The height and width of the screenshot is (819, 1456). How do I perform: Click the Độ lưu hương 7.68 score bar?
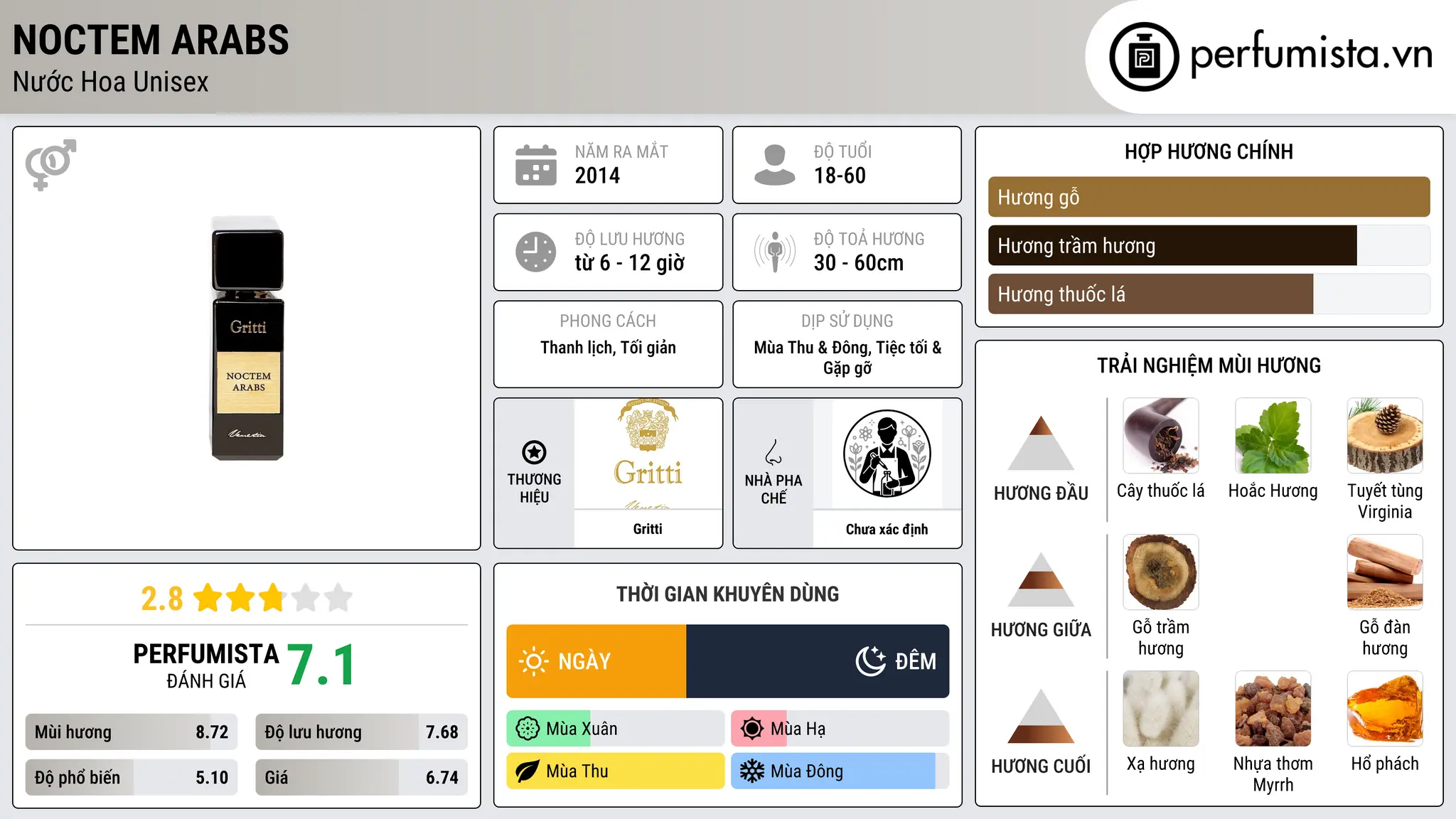[x=361, y=732]
